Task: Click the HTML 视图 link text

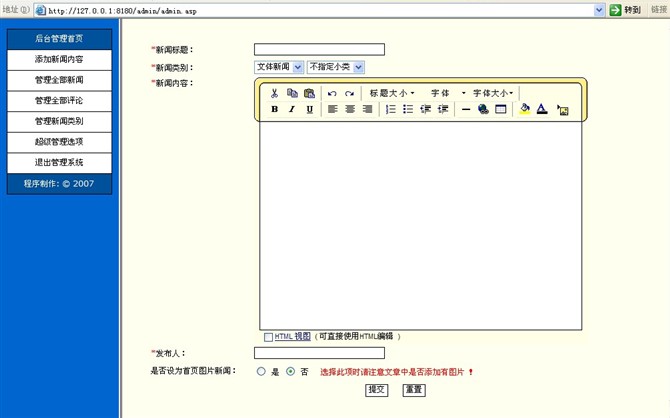Action: pyautogui.click(x=292, y=336)
